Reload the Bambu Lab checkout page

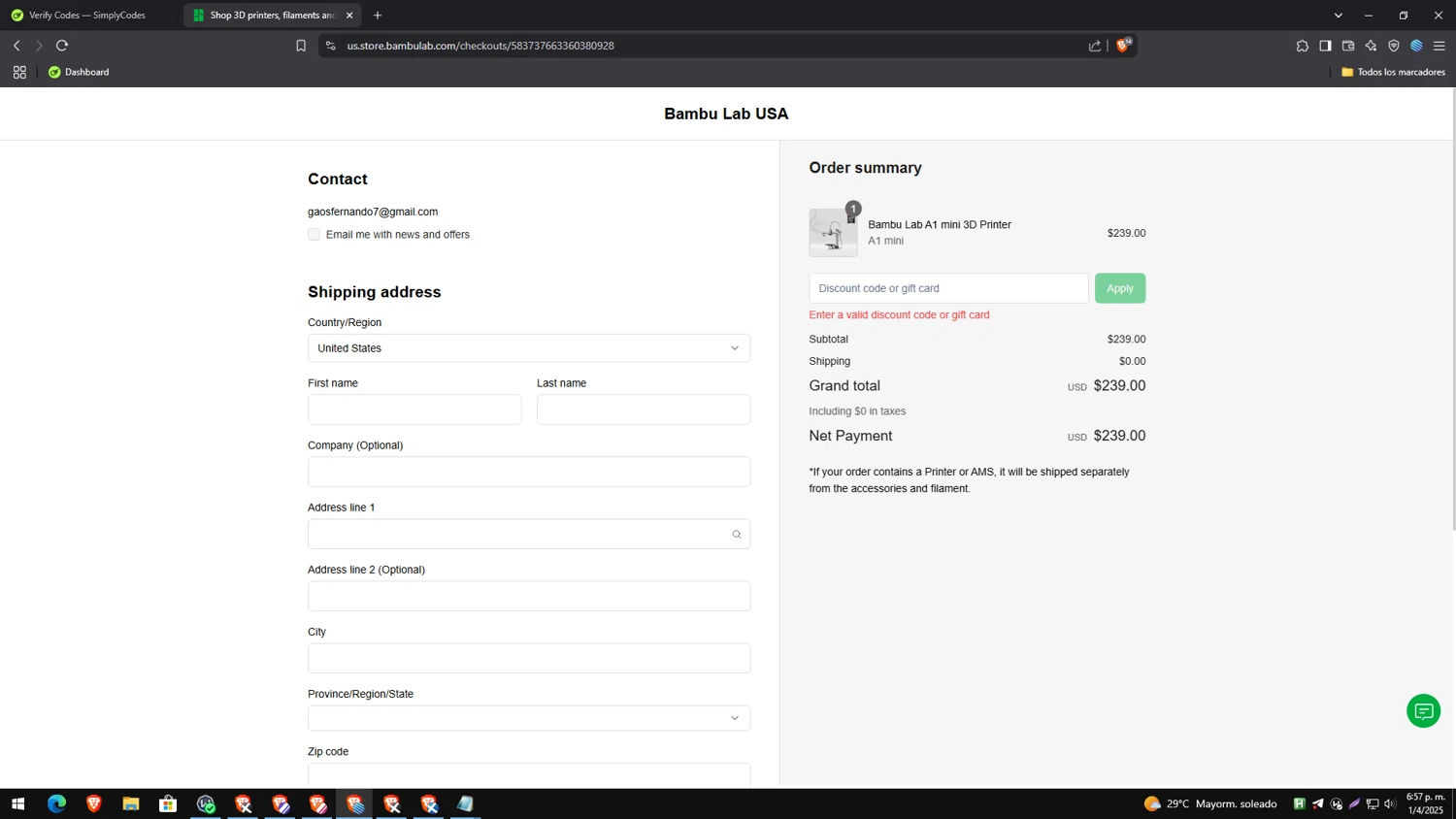pos(62,46)
